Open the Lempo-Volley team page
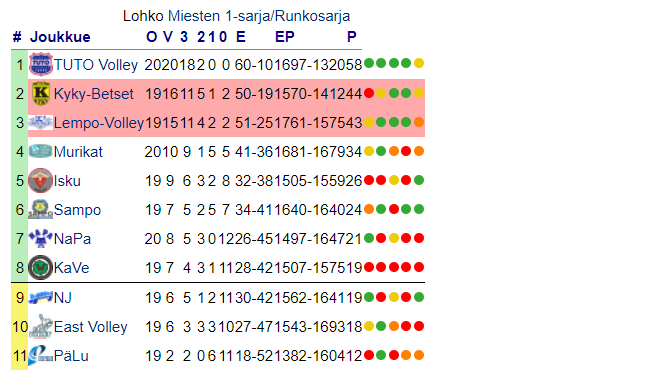Image resolution: width=657 pixels, height=372 pixels. point(99,123)
